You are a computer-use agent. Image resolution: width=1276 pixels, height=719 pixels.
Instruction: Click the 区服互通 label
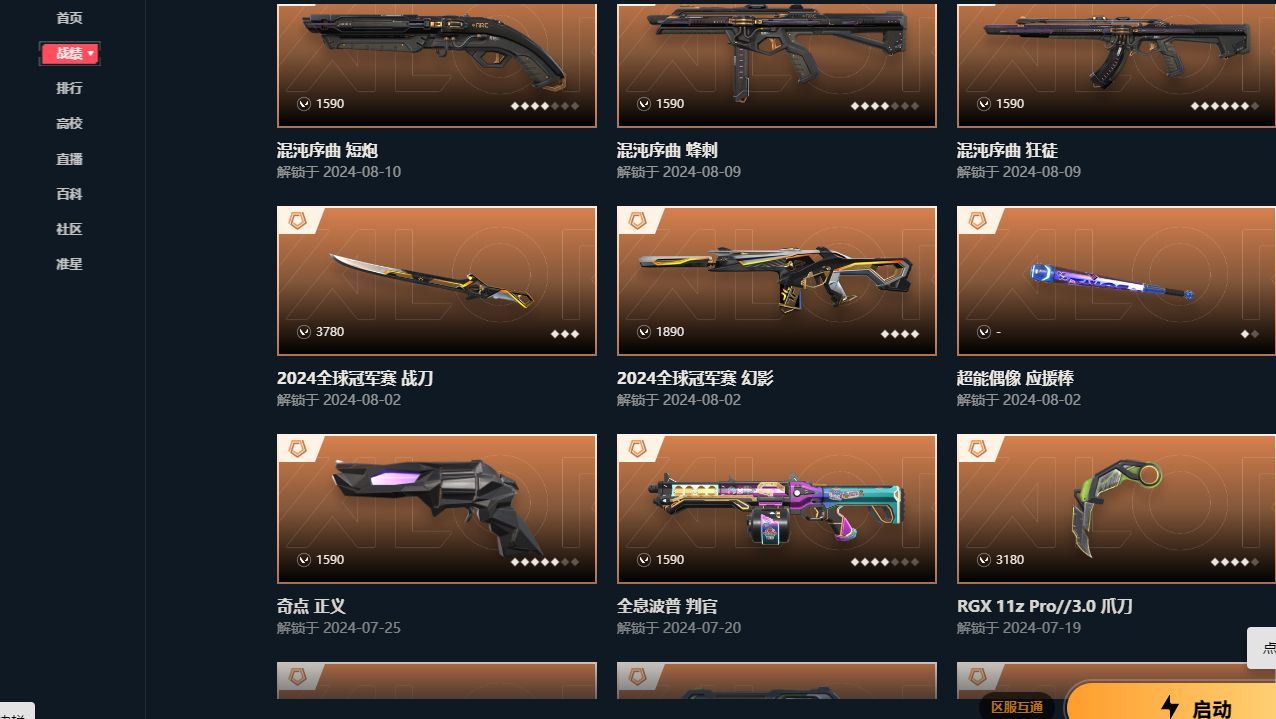1017,707
